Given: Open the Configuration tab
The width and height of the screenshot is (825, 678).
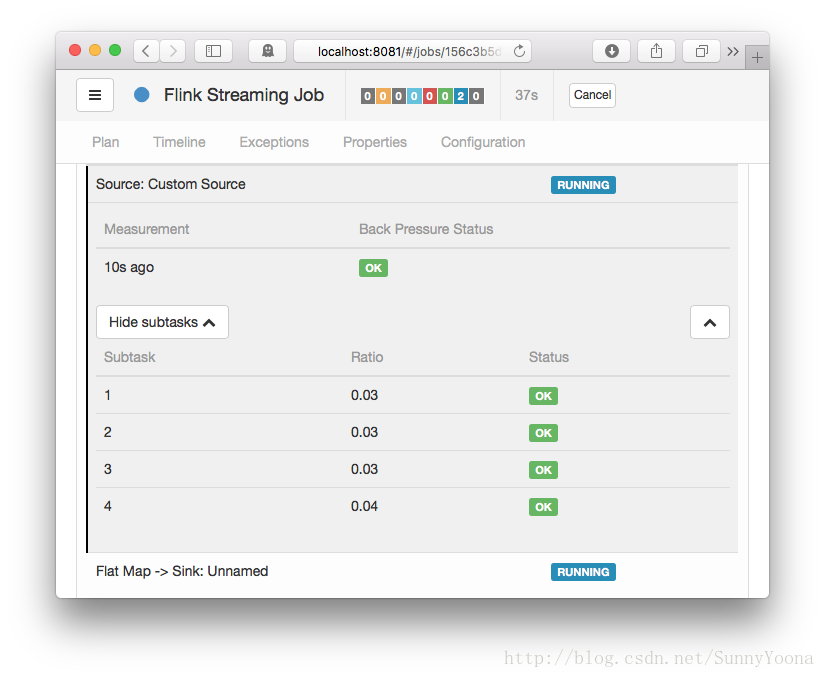Looking at the screenshot, I should (x=483, y=142).
